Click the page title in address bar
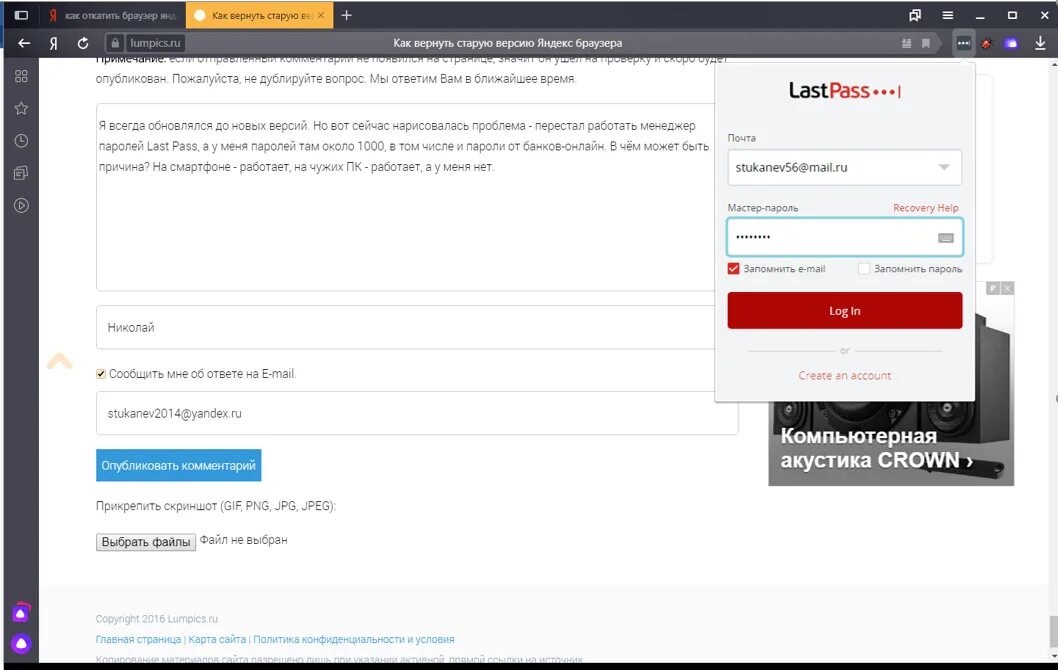The image size is (1058, 670). pyautogui.click(x=507, y=43)
